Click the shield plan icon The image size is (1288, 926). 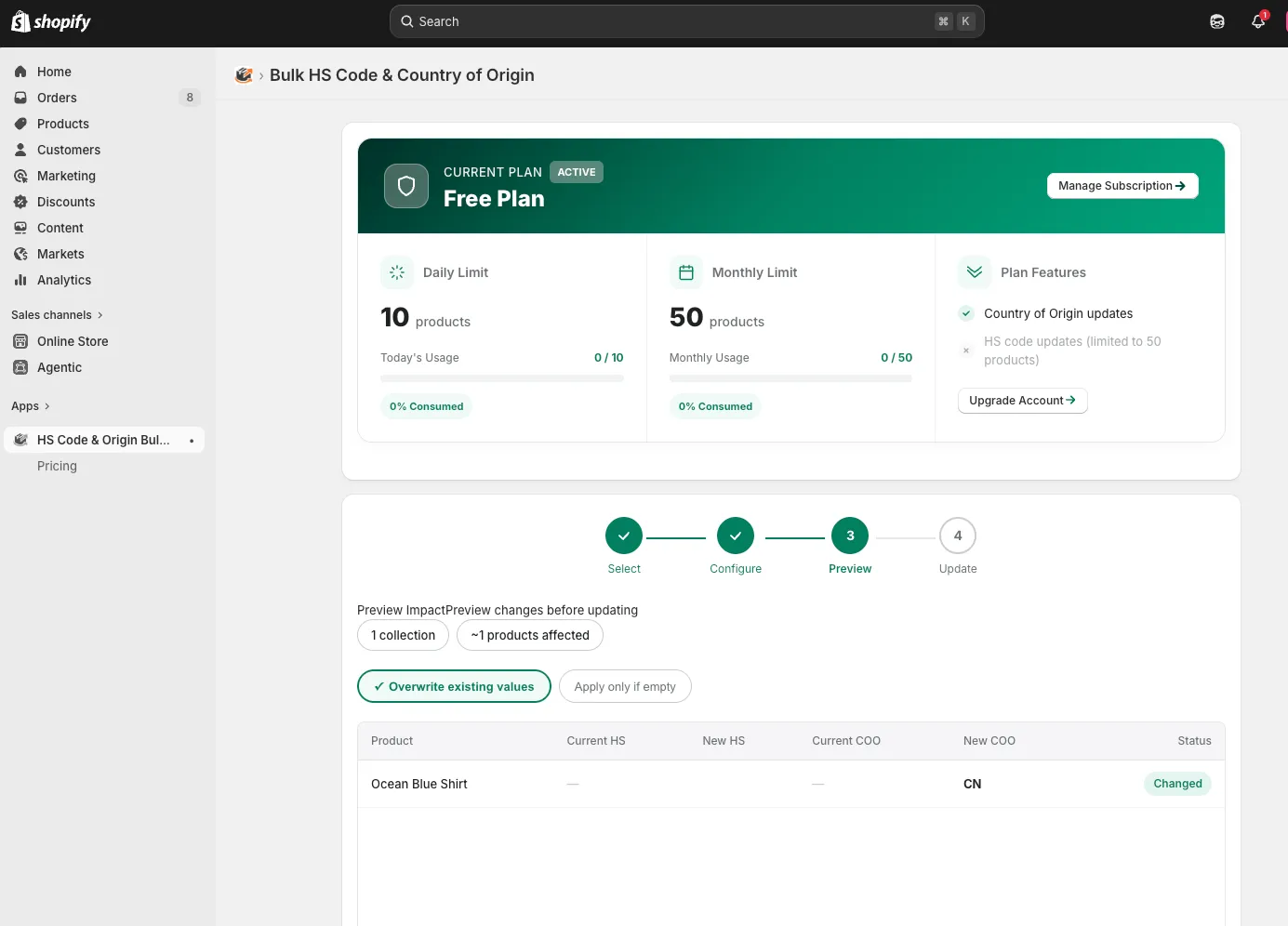[406, 186]
